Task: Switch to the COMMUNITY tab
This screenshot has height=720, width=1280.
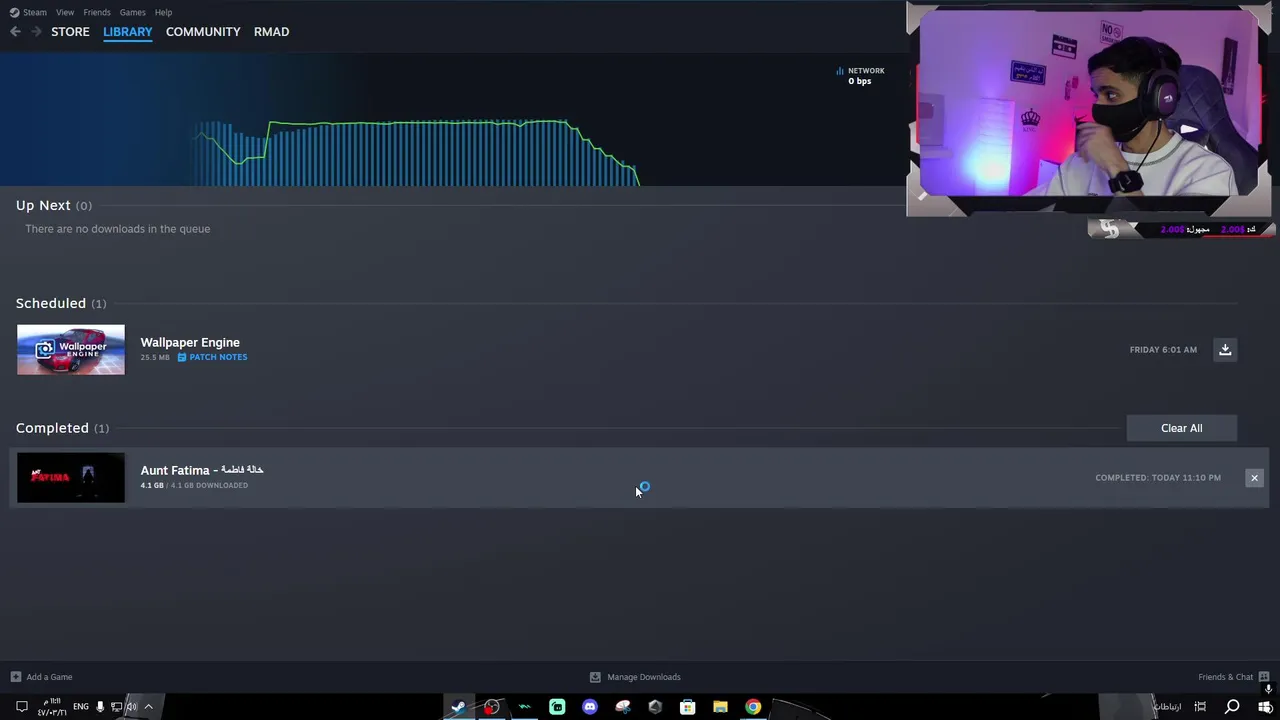Action: [203, 32]
